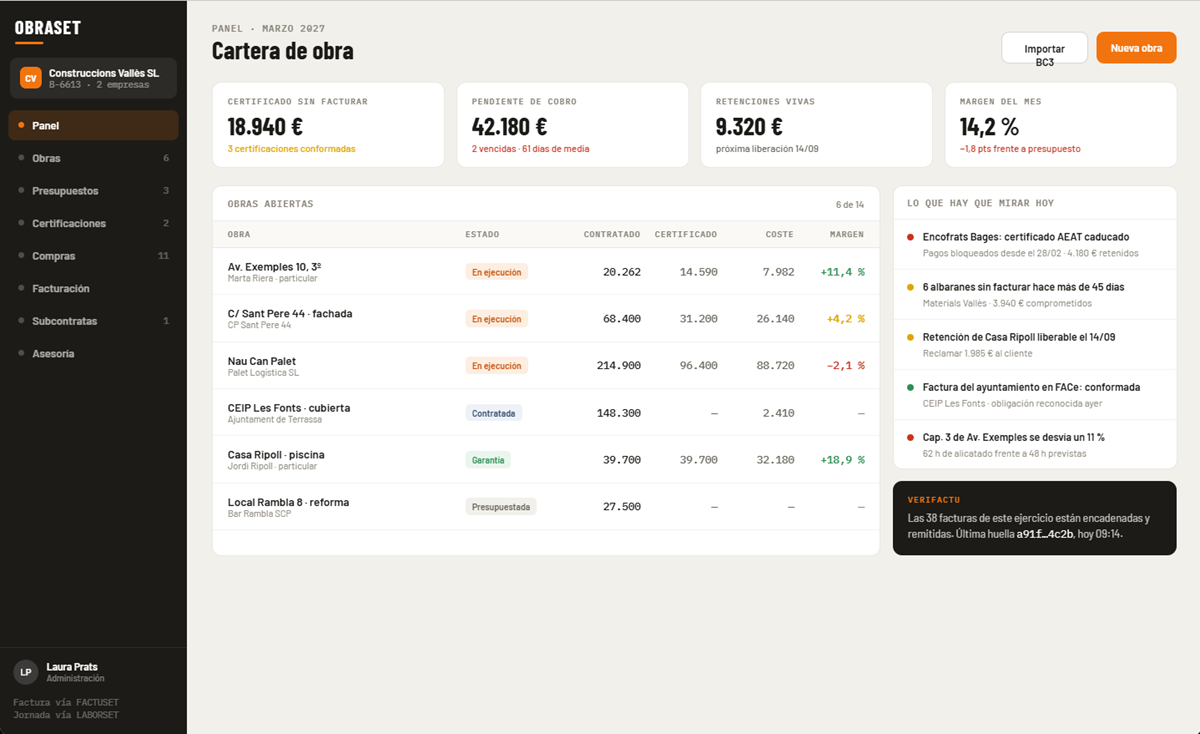This screenshot has width=1200, height=734.
Task: Open CEIP Les Fonts · cubierta row
Action: (546, 413)
